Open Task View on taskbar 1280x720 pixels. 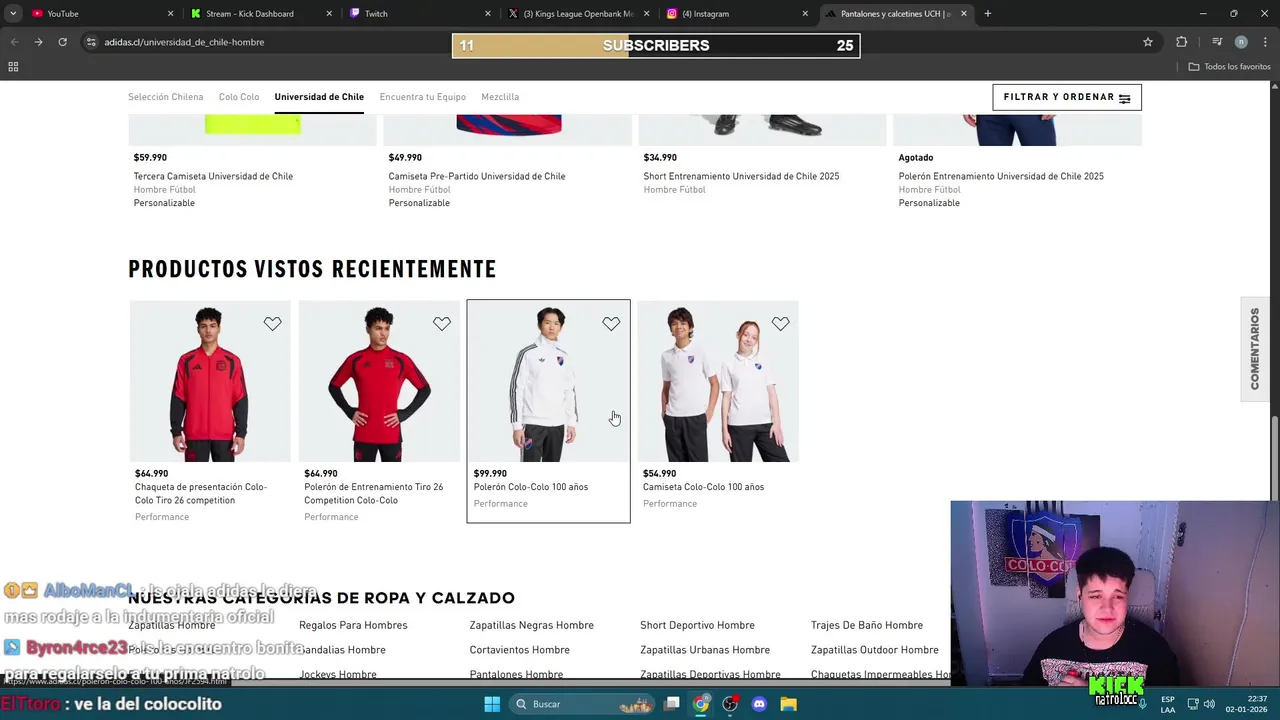coord(672,704)
